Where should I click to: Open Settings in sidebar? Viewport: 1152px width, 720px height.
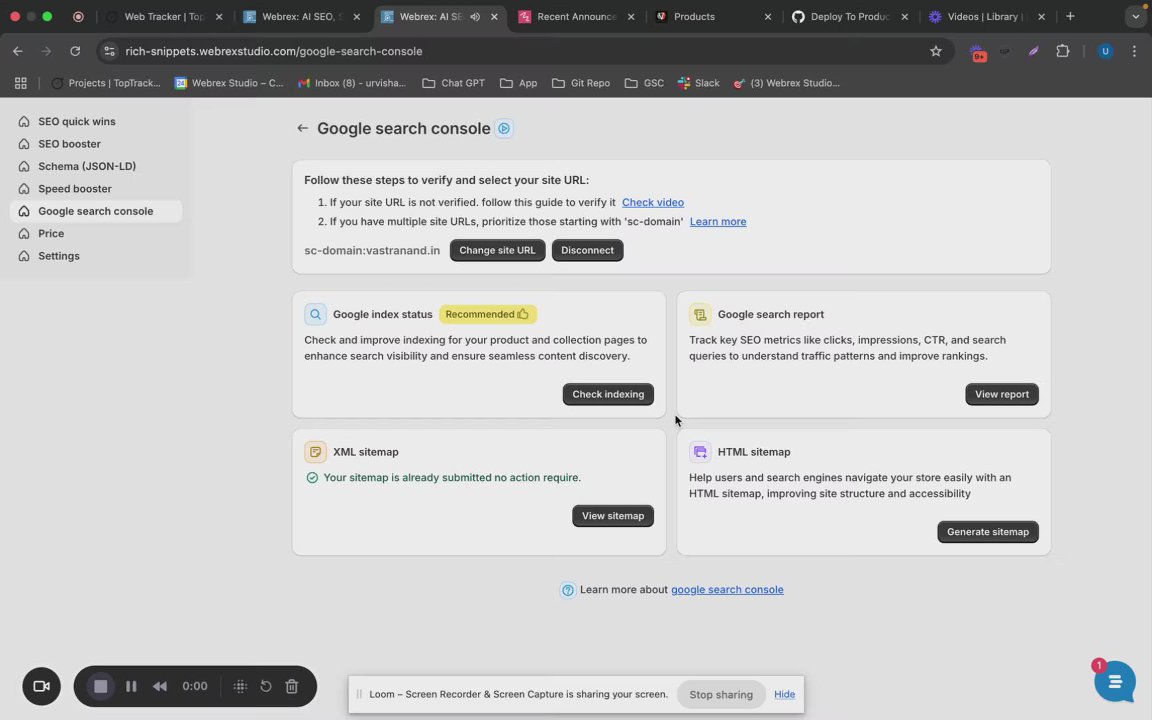coord(96,256)
